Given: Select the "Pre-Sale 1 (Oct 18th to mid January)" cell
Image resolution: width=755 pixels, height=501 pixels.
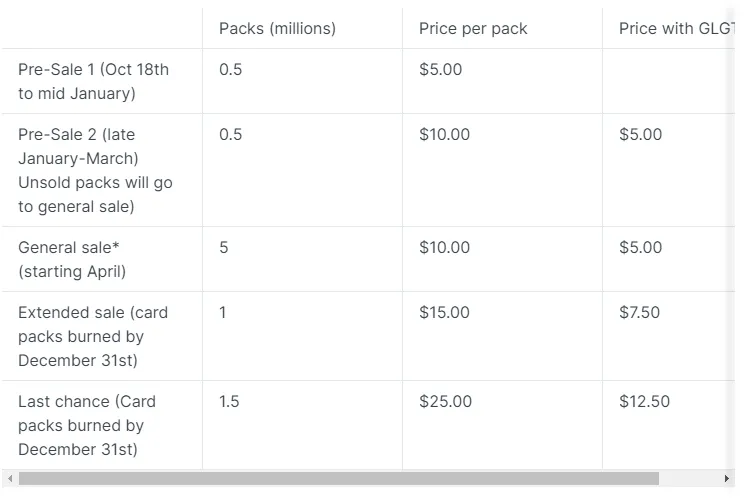Looking at the screenshot, I should tap(93, 81).
